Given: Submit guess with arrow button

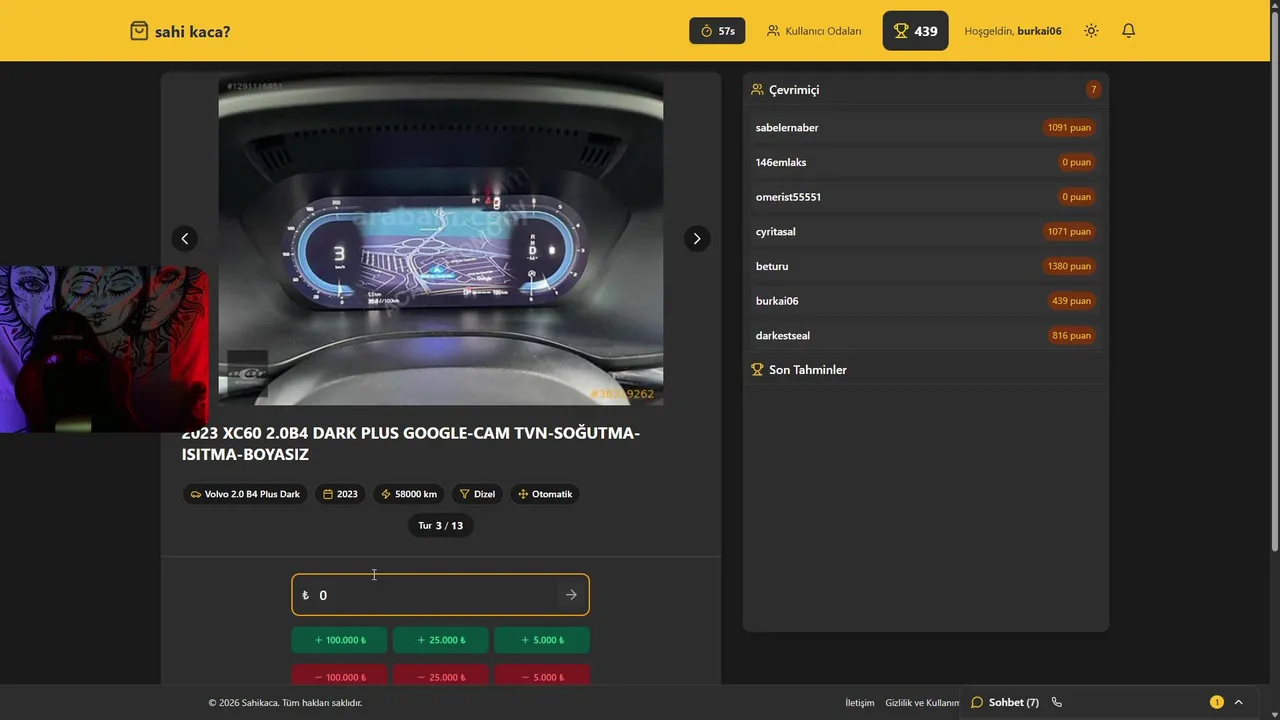Looking at the screenshot, I should (571, 595).
